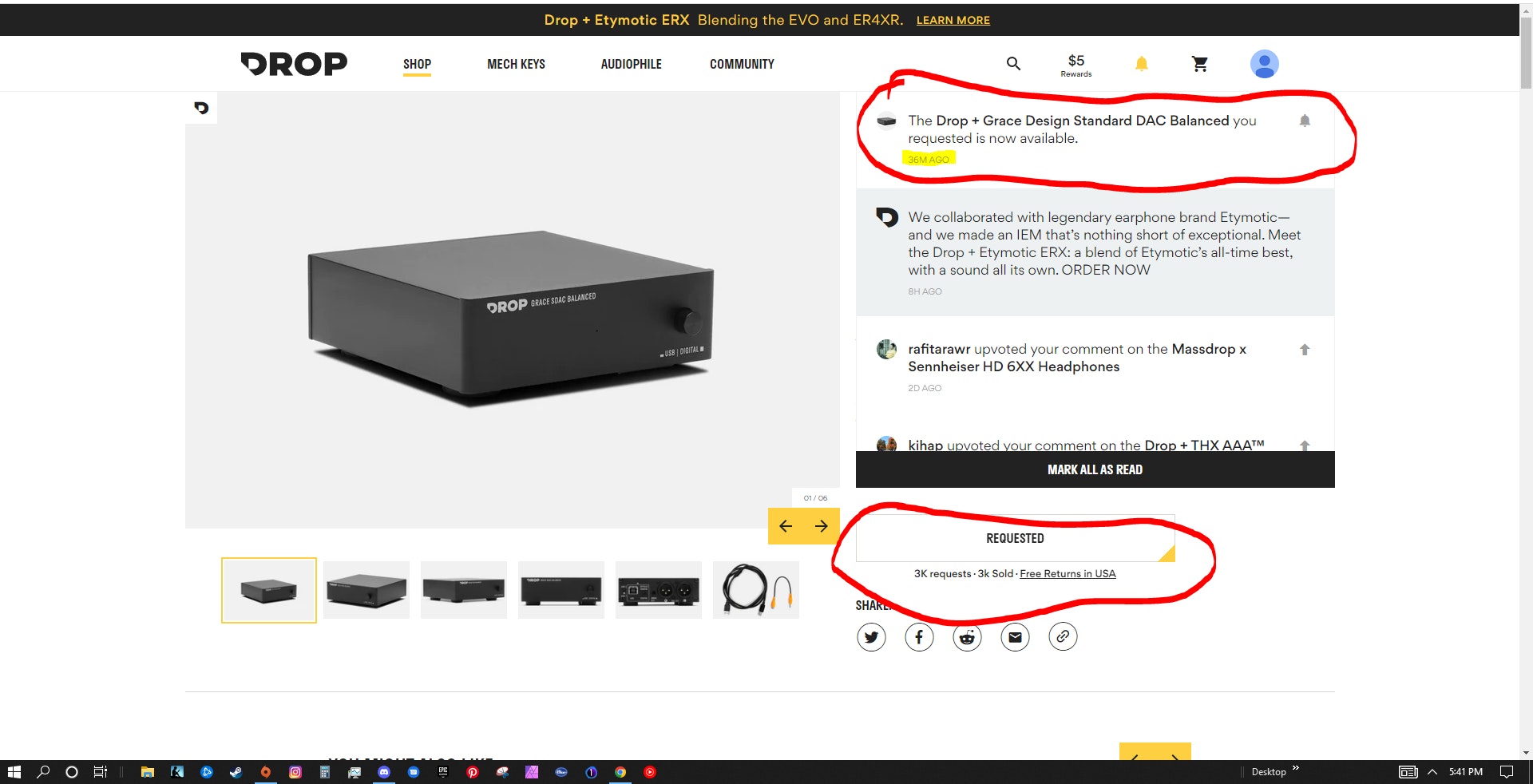1533x784 pixels.
Task: Follow the Learn More banner link
Action: 953,21
